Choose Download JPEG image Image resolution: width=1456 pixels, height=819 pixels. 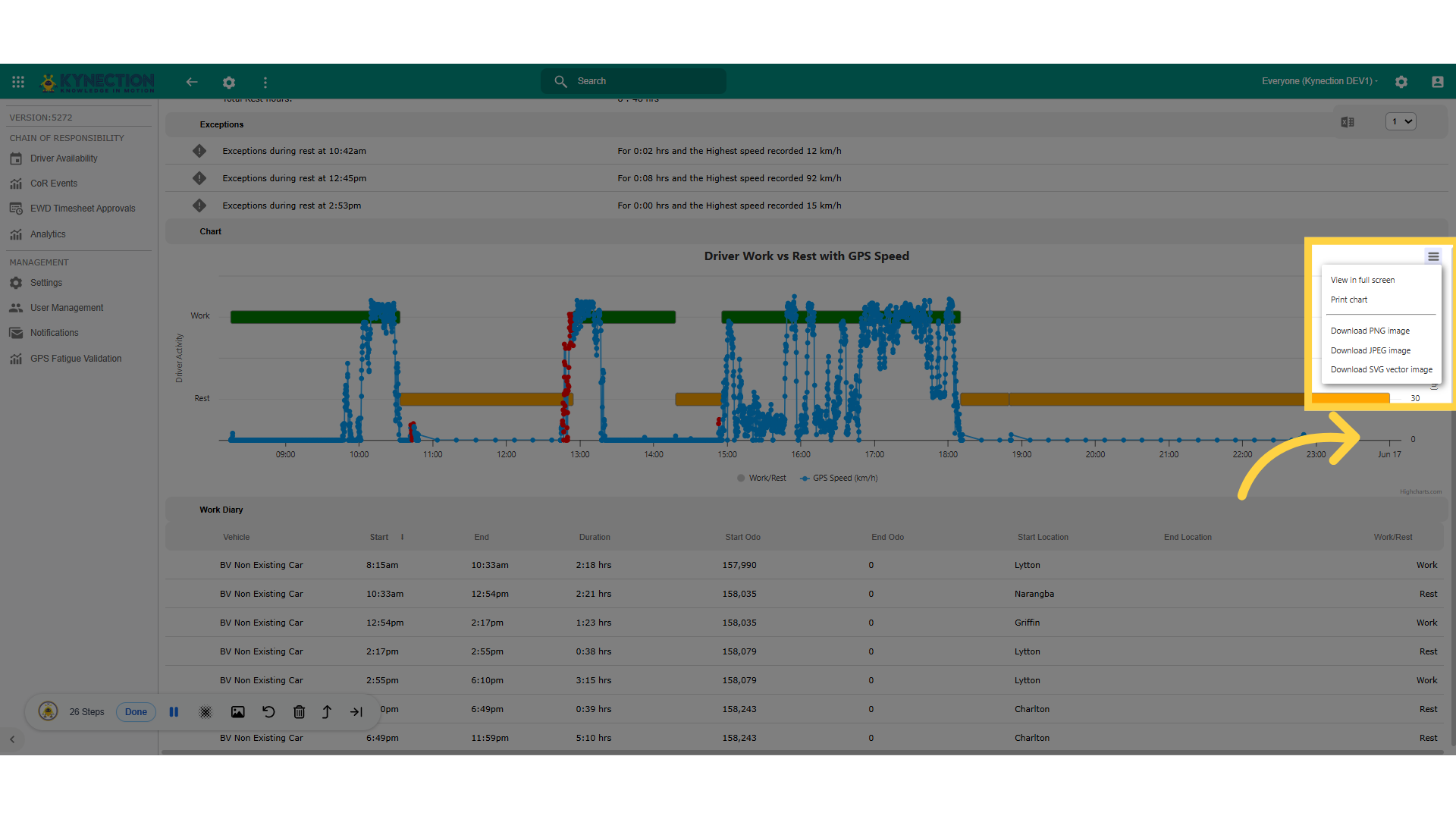click(1370, 351)
